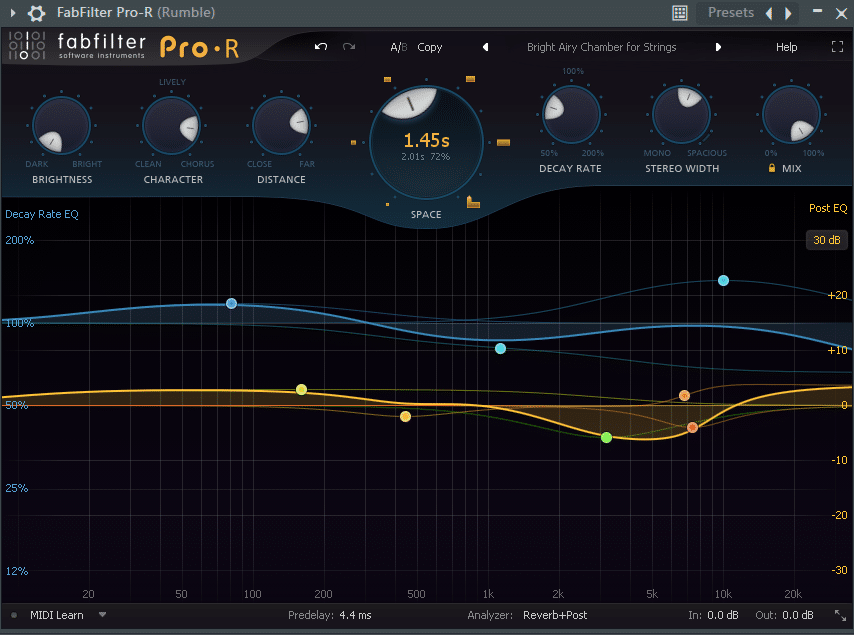854x635 pixels.
Task: Redo the last undone change
Action: click(x=349, y=47)
